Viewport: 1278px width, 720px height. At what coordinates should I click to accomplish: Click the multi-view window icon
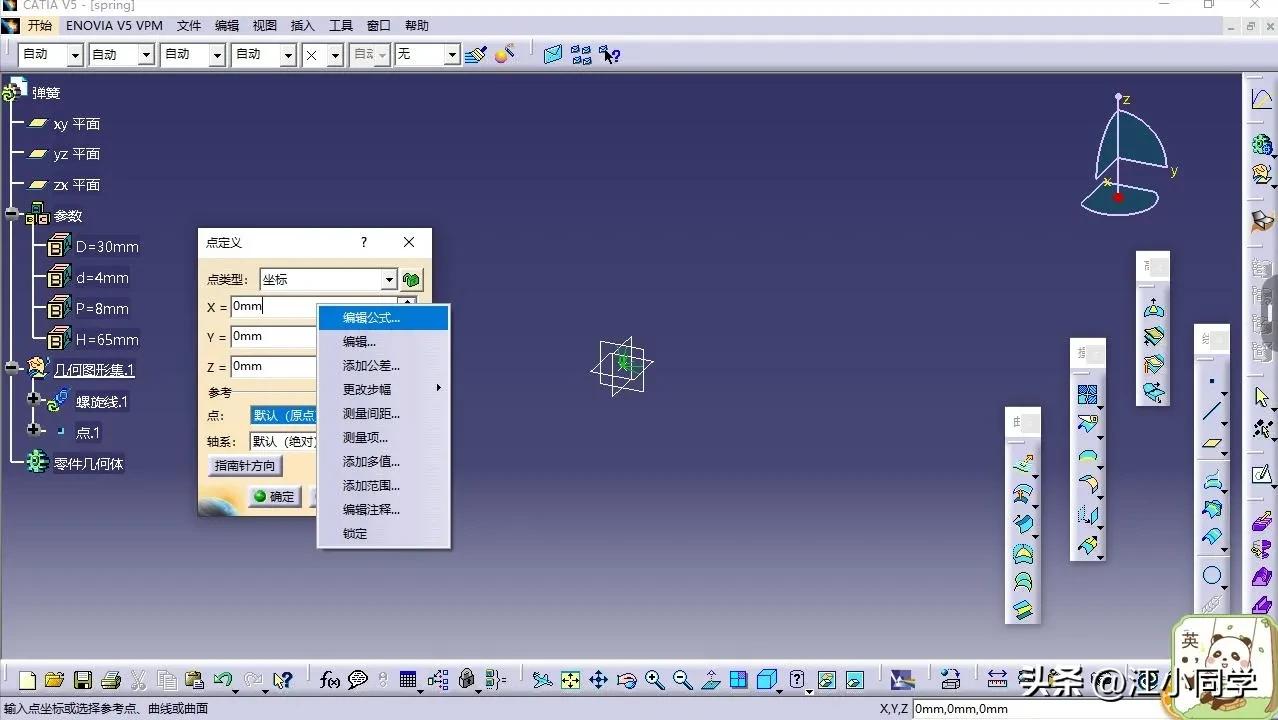click(x=738, y=680)
